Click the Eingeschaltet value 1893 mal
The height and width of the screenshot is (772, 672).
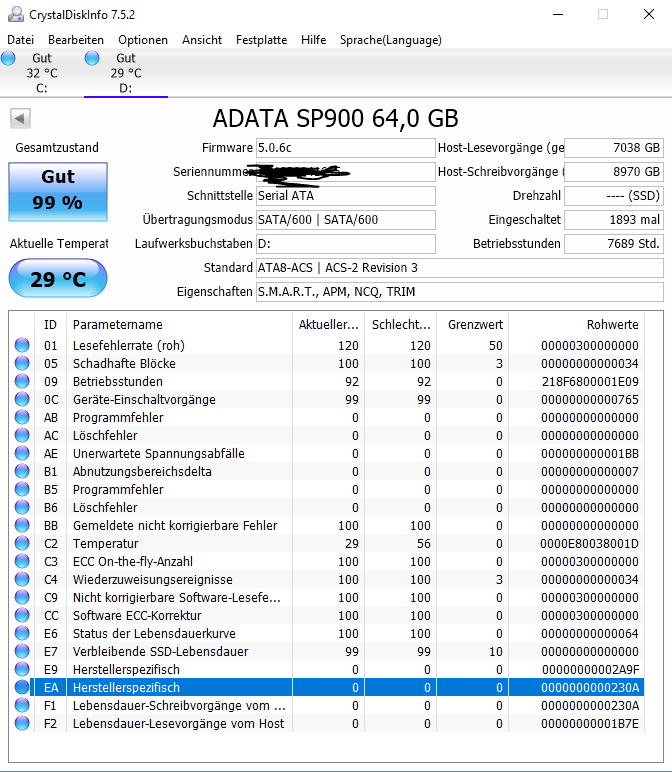tap(614, 220)
